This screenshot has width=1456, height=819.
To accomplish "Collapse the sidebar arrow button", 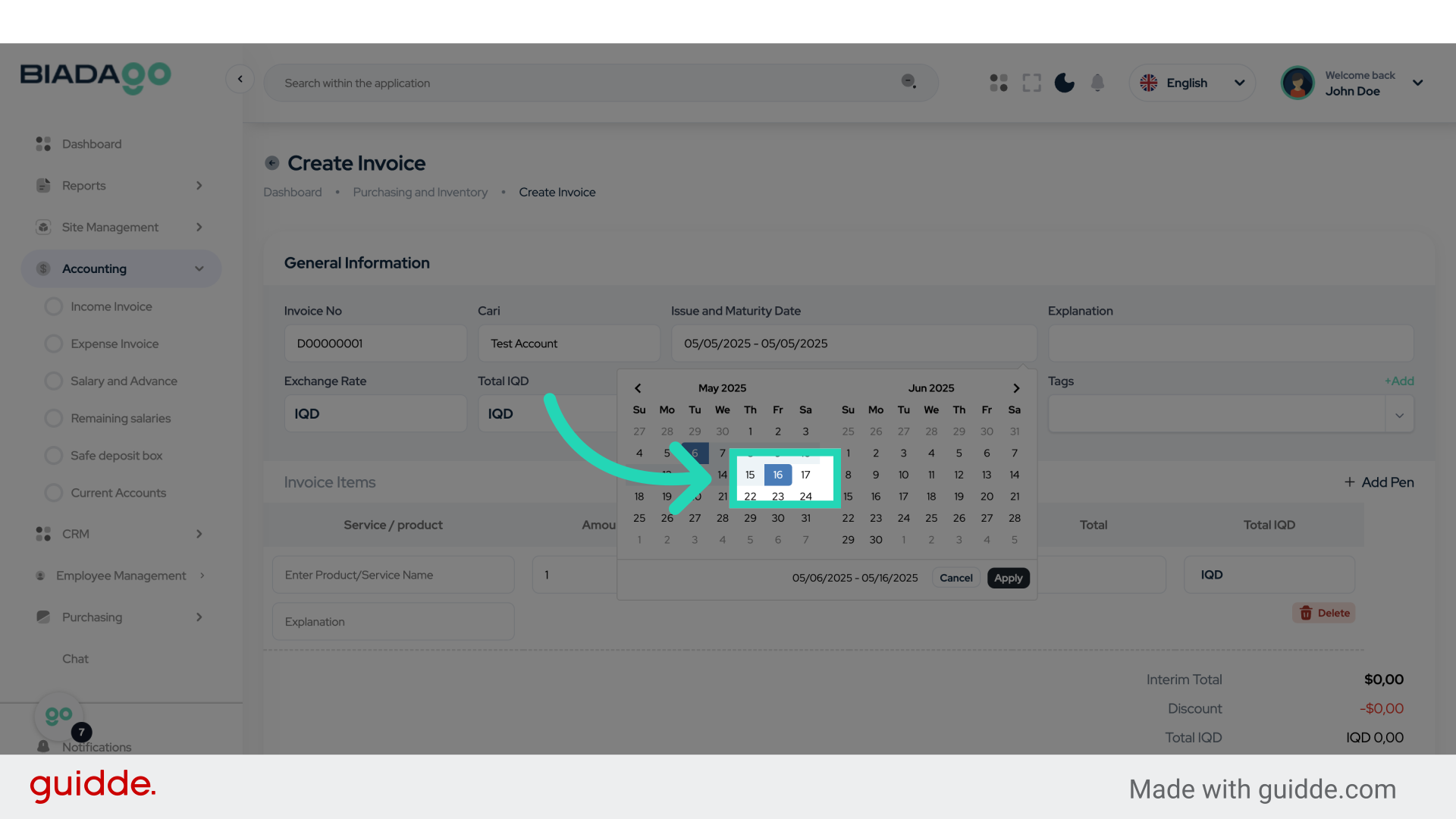I will click(240, 79).
